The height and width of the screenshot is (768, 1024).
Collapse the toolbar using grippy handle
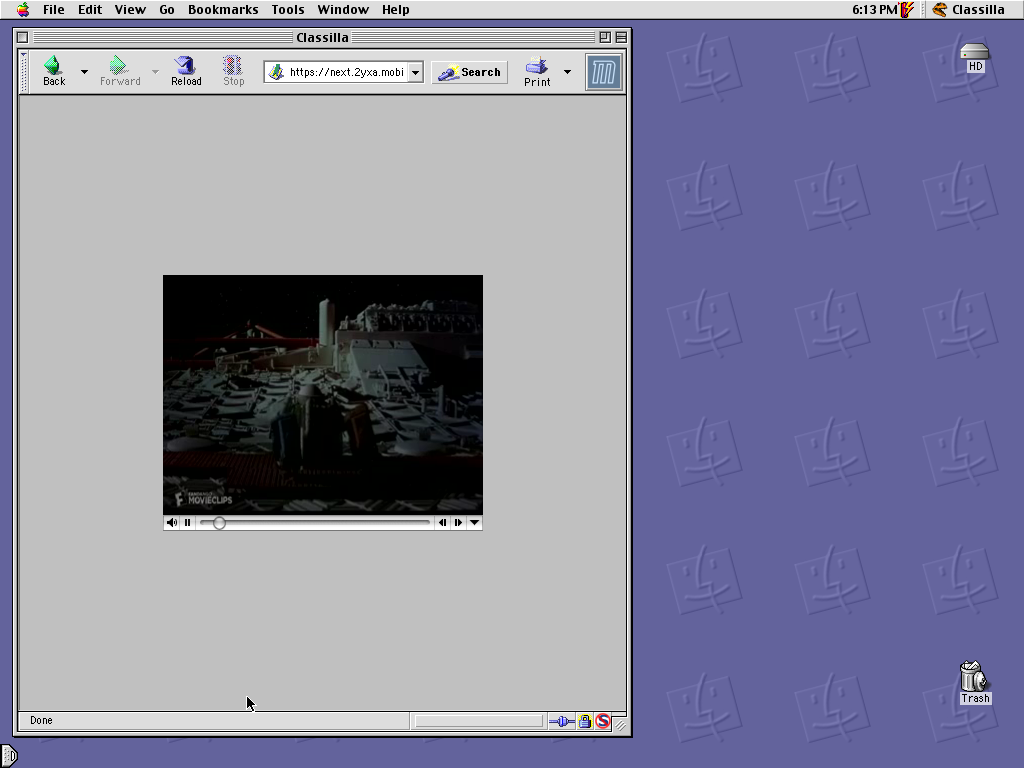click(x=24, y=72)
